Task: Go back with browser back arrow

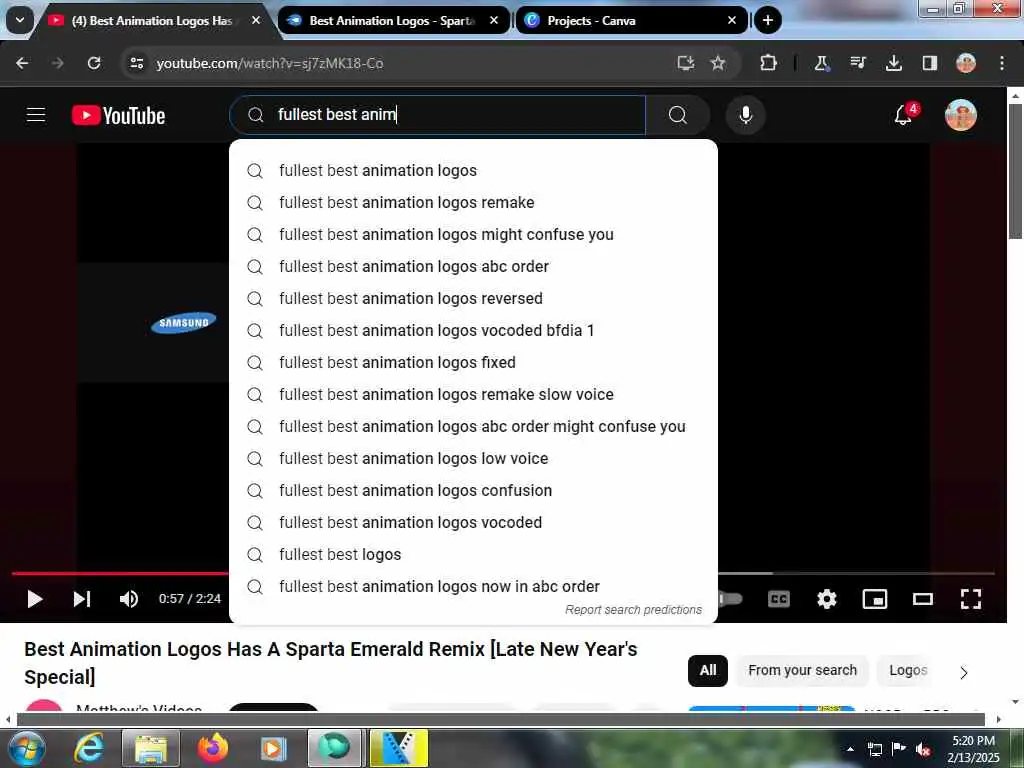Action: click(22, 63)
